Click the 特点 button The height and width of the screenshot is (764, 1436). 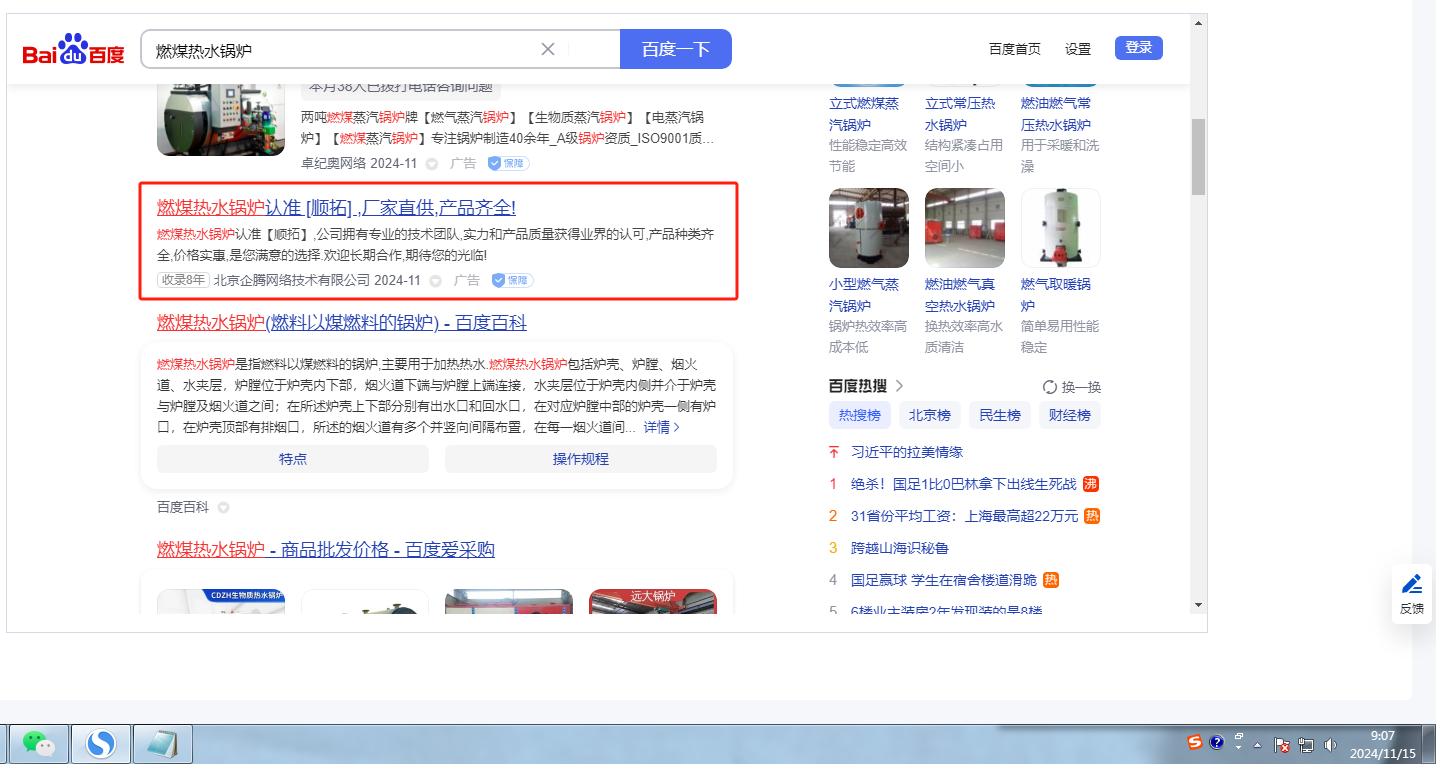[x=293, y=459]
